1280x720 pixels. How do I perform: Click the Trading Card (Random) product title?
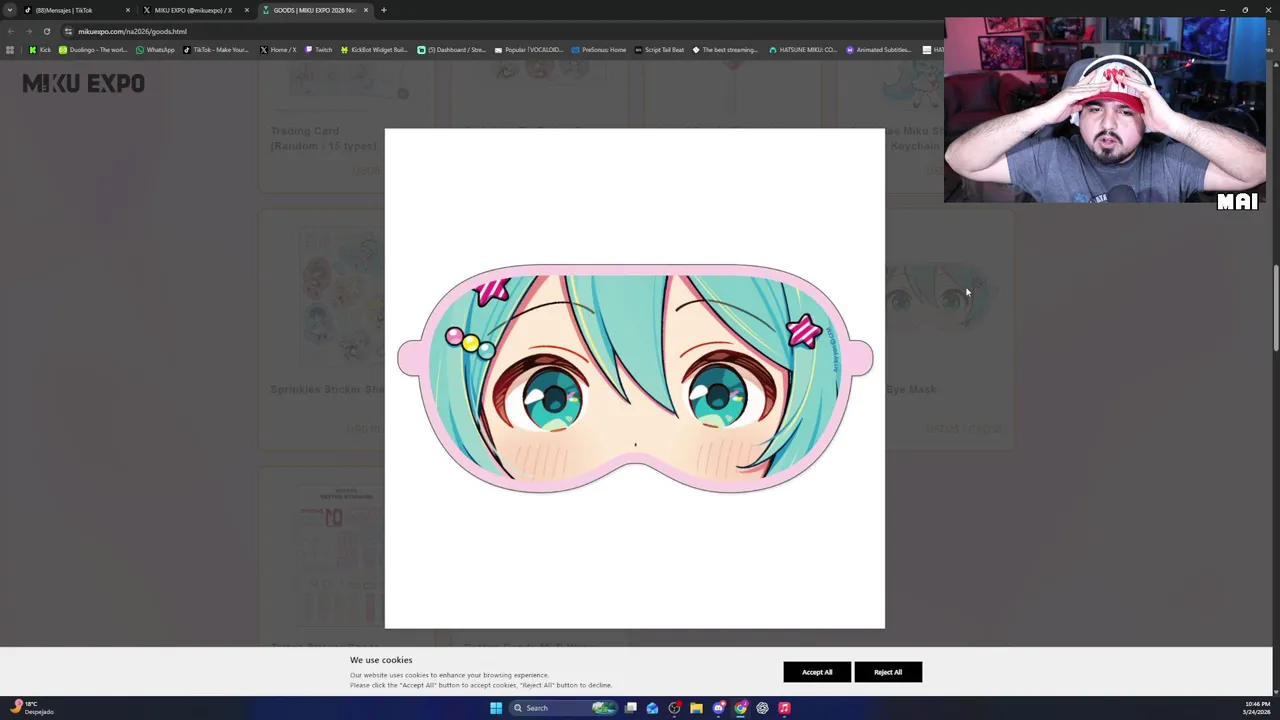(323, 138)
